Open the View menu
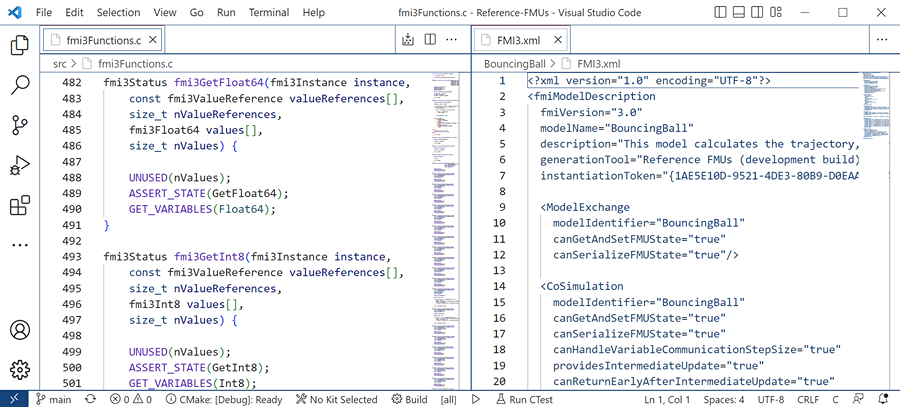This screenshot has height=407, width=900. pyautogui.click(x=165, y=12)
